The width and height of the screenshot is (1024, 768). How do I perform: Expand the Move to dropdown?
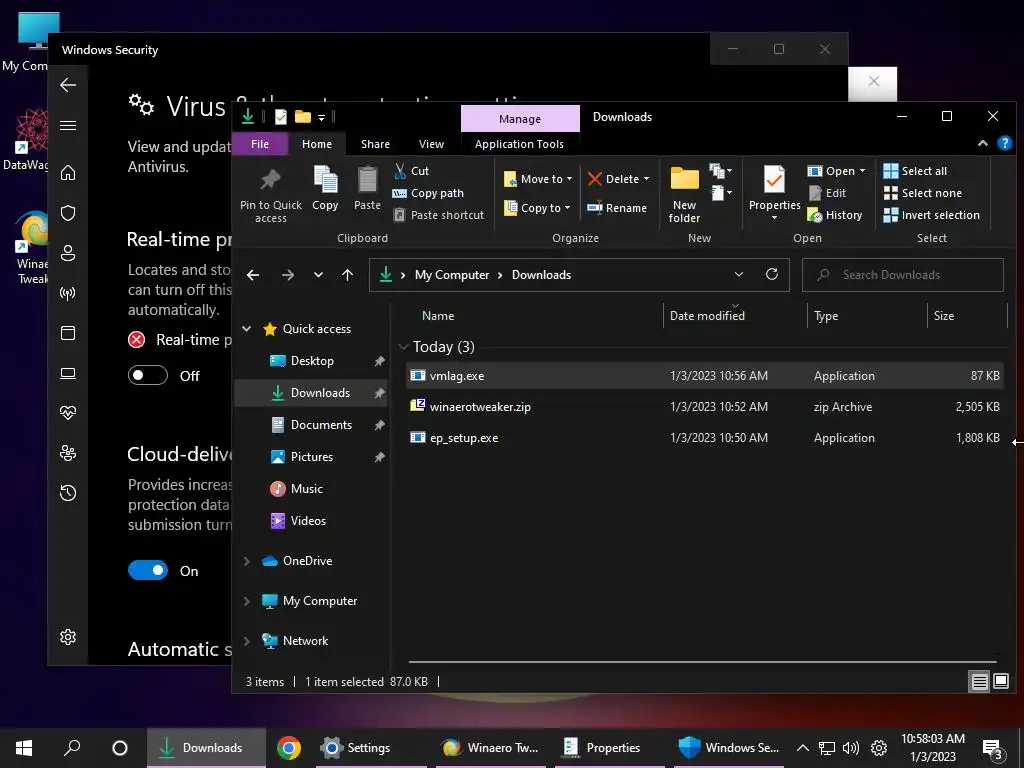pyautogui.click(x=569, y=179)
